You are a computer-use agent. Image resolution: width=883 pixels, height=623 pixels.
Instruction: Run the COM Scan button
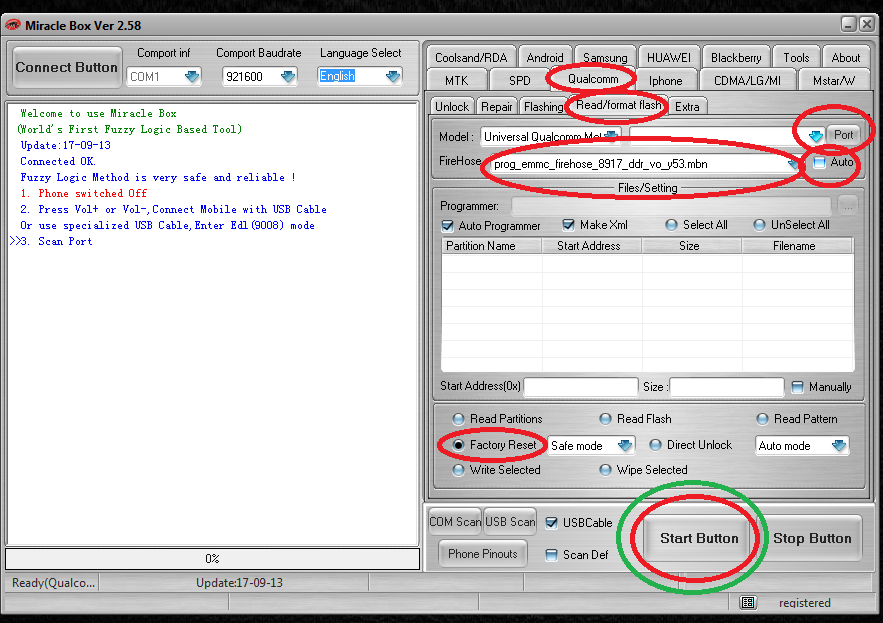(x=454, y=522)
